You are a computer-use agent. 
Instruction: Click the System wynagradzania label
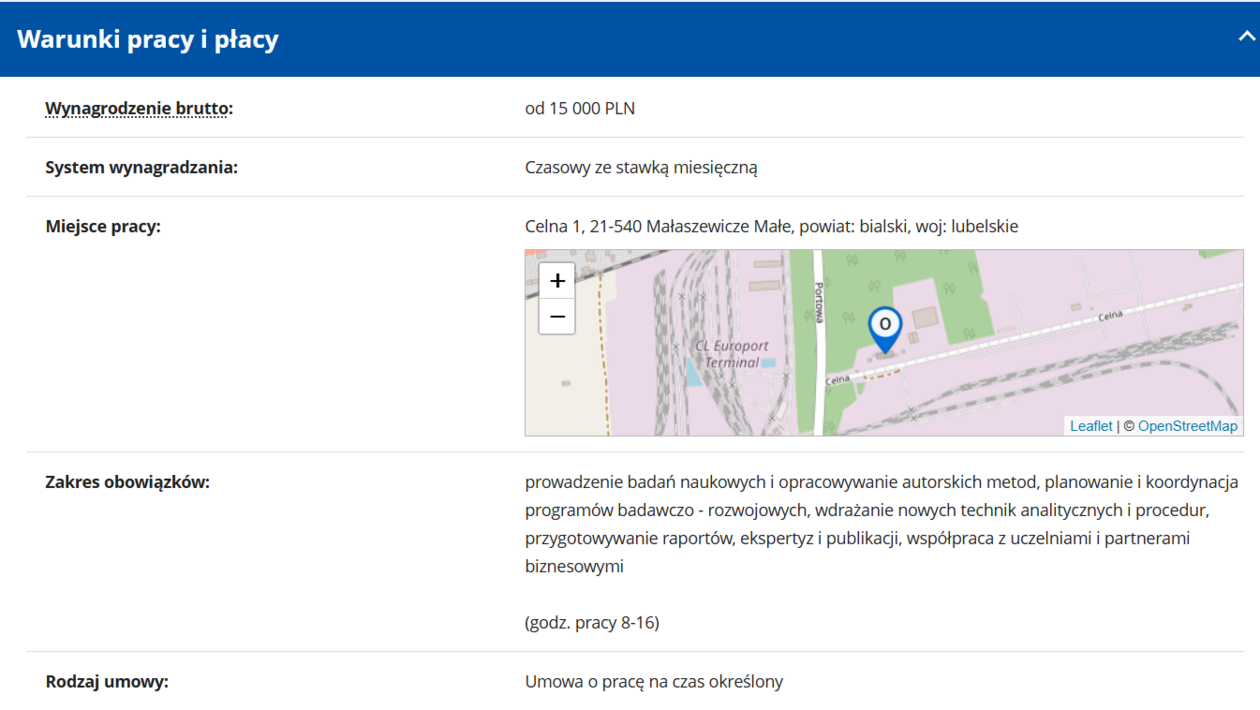[x=141, y=167]
